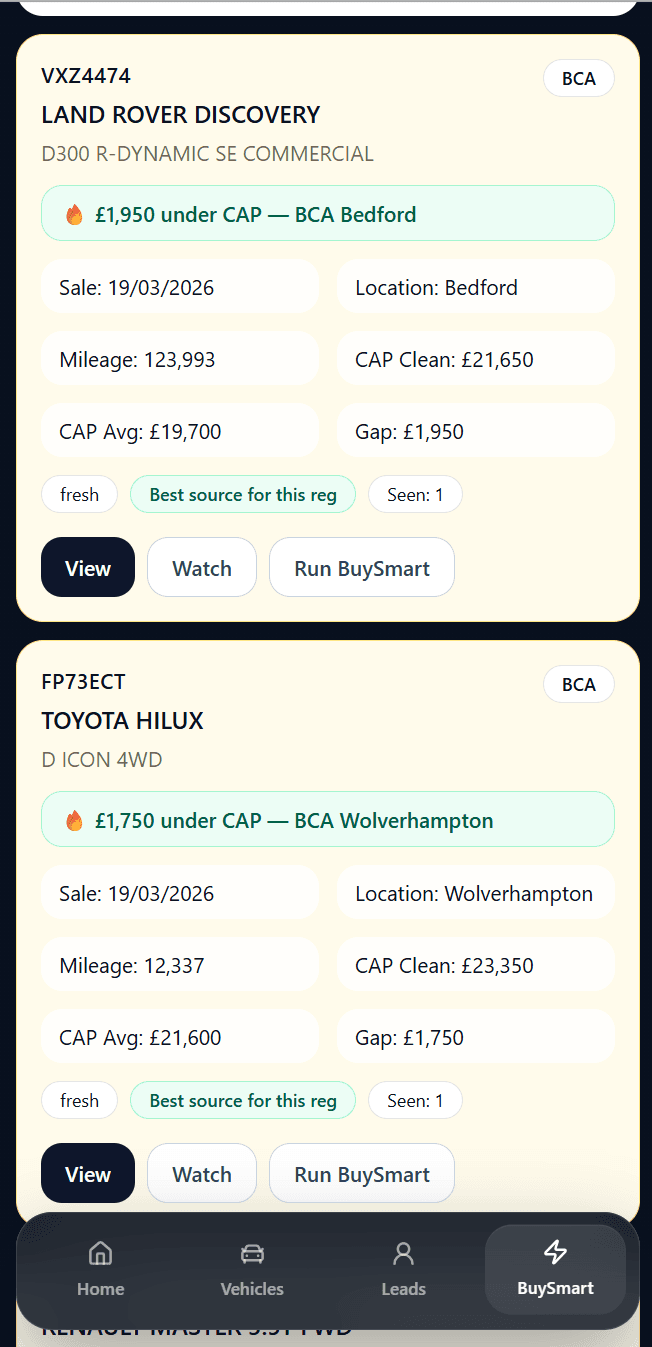Select Best source for this reg on Hilux
This screenshot has height=1347, width=652.
tap(242, 1100)
